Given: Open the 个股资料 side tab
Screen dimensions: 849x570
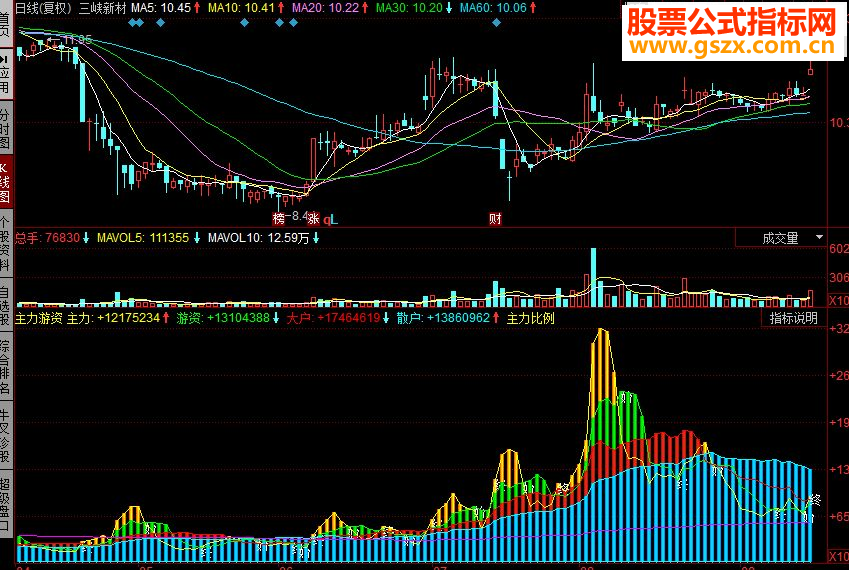Looking at the screenshot, I should point(5,243).
